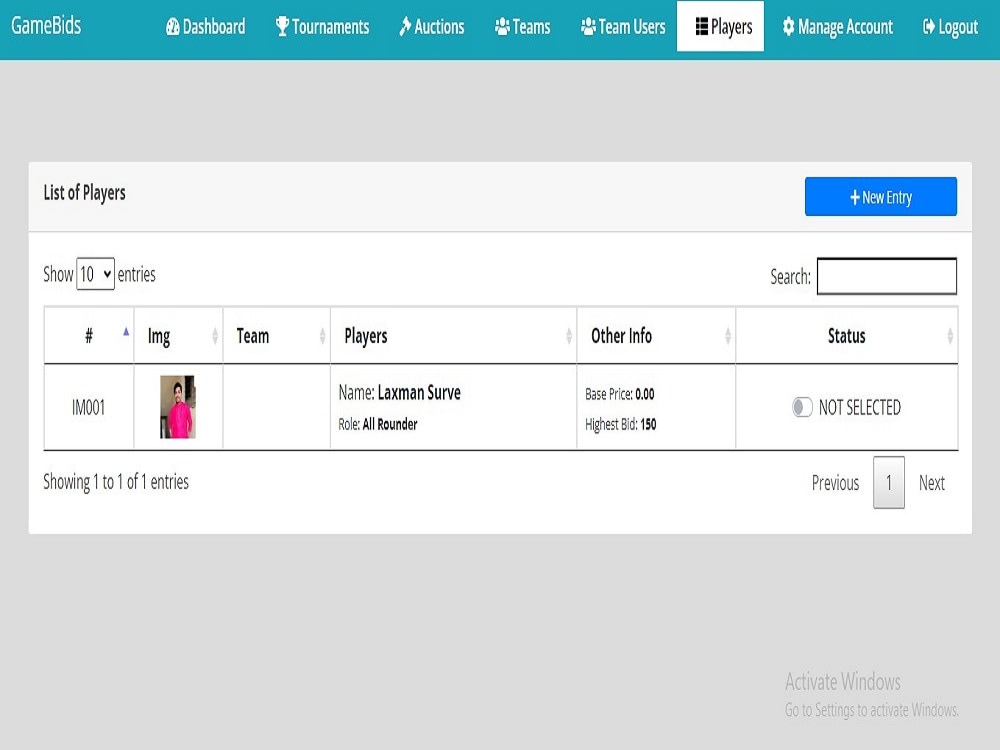Sort by the Status column header

847,335
